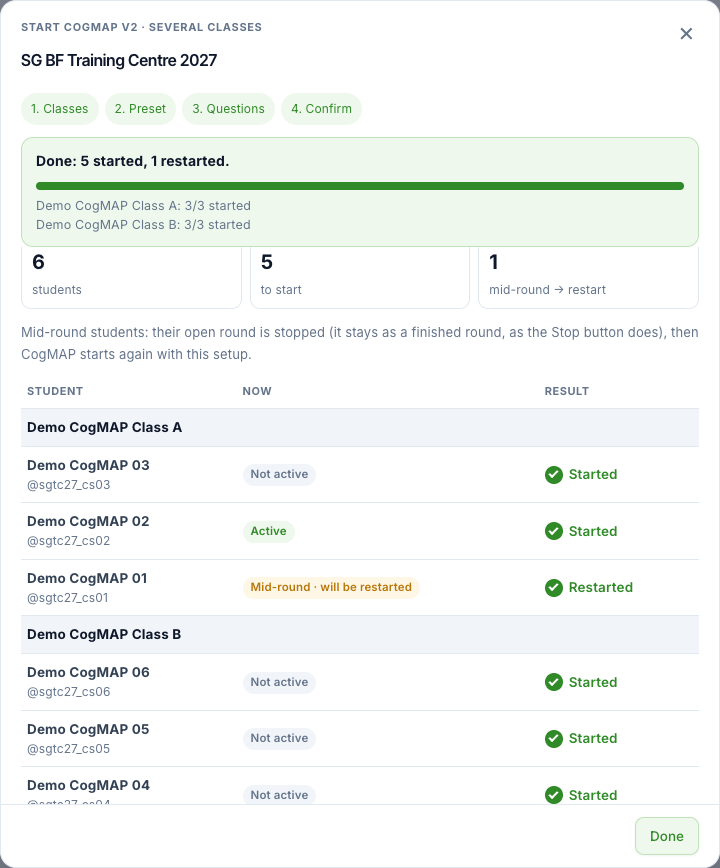Click the Mid-round will be restarted badge
This screenshot has height=868, width=720.
[x=331, y=587]
